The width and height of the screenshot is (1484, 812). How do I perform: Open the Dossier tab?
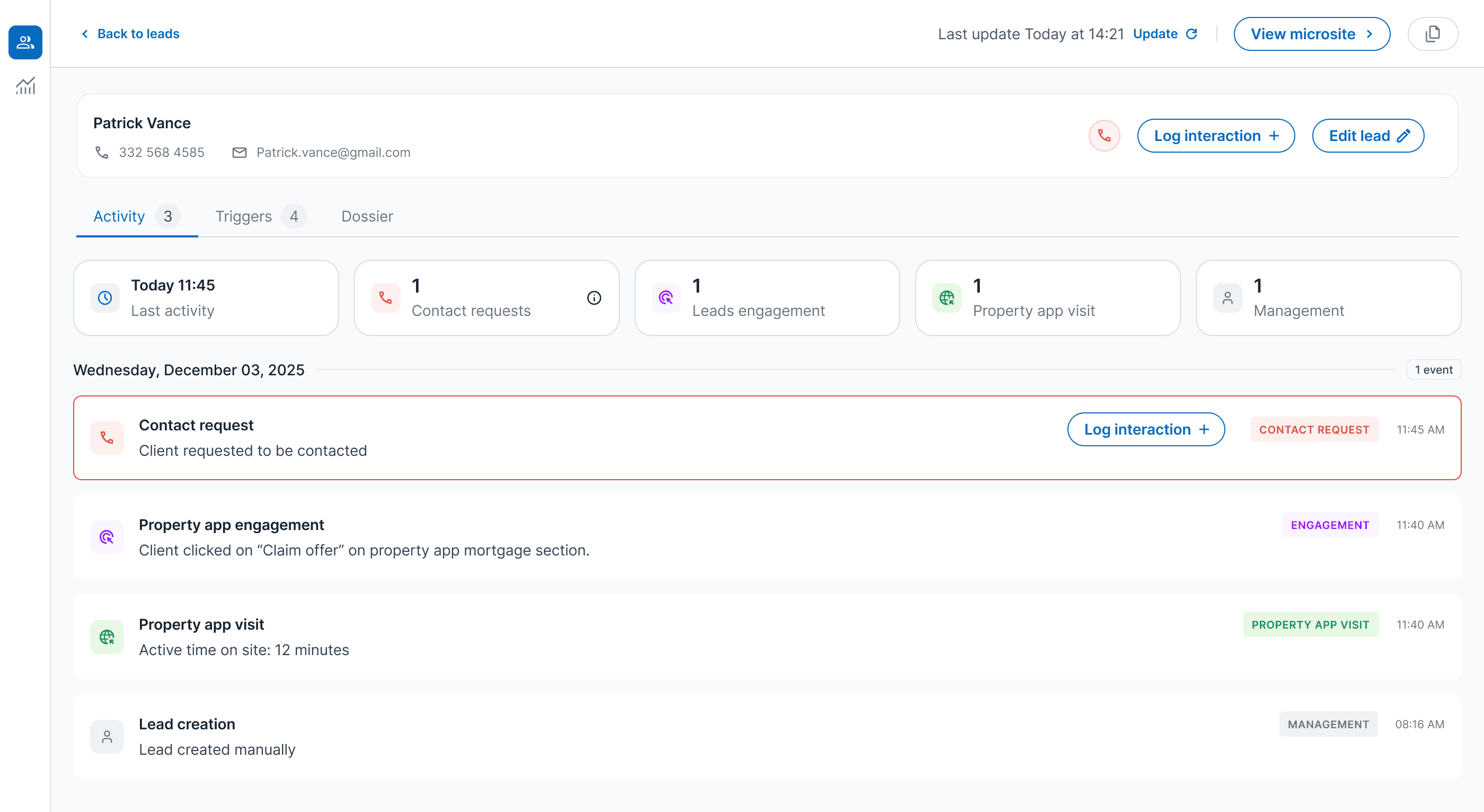[367, 217]
